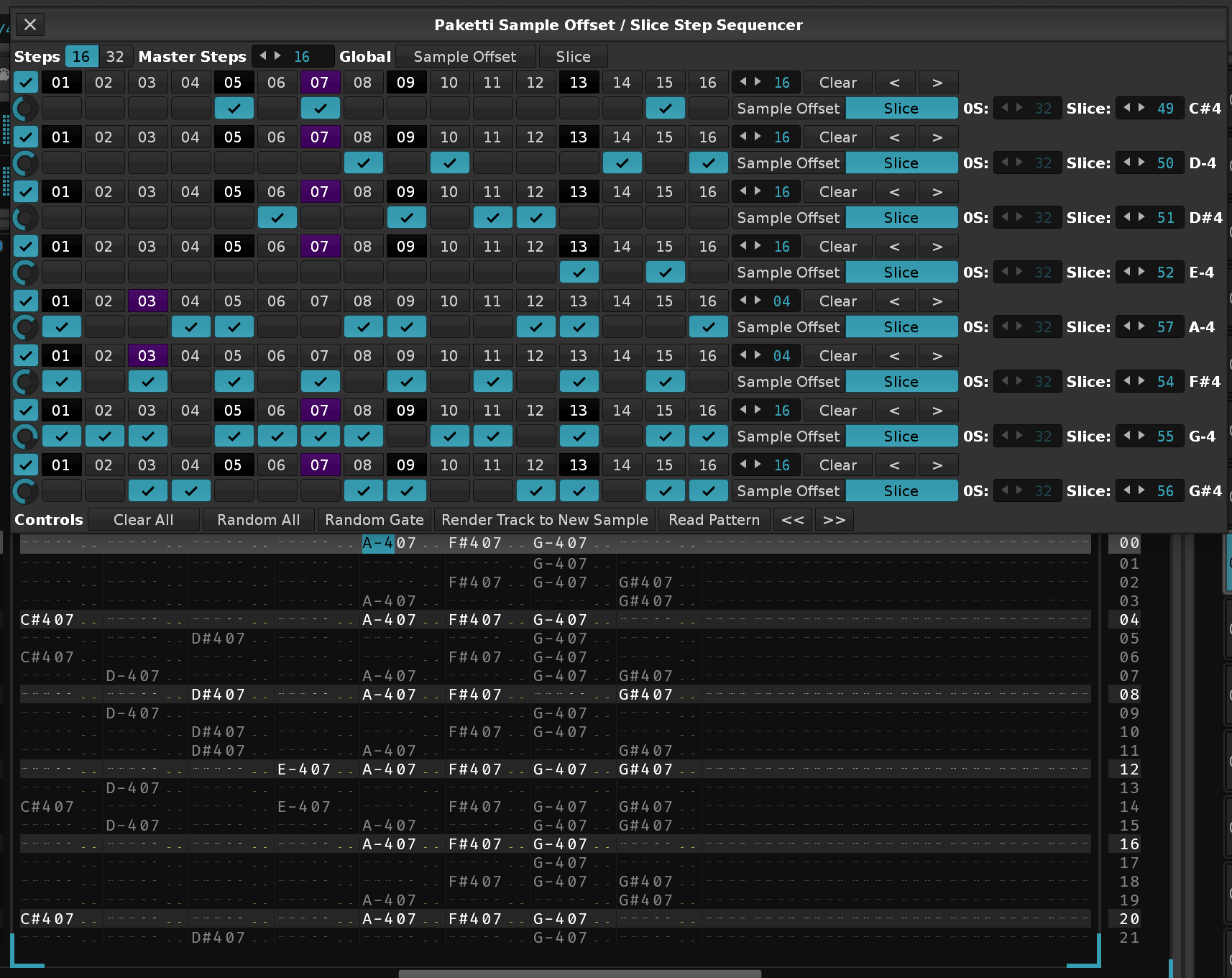Shift the G#4 row steps right

tap(937, 465)
